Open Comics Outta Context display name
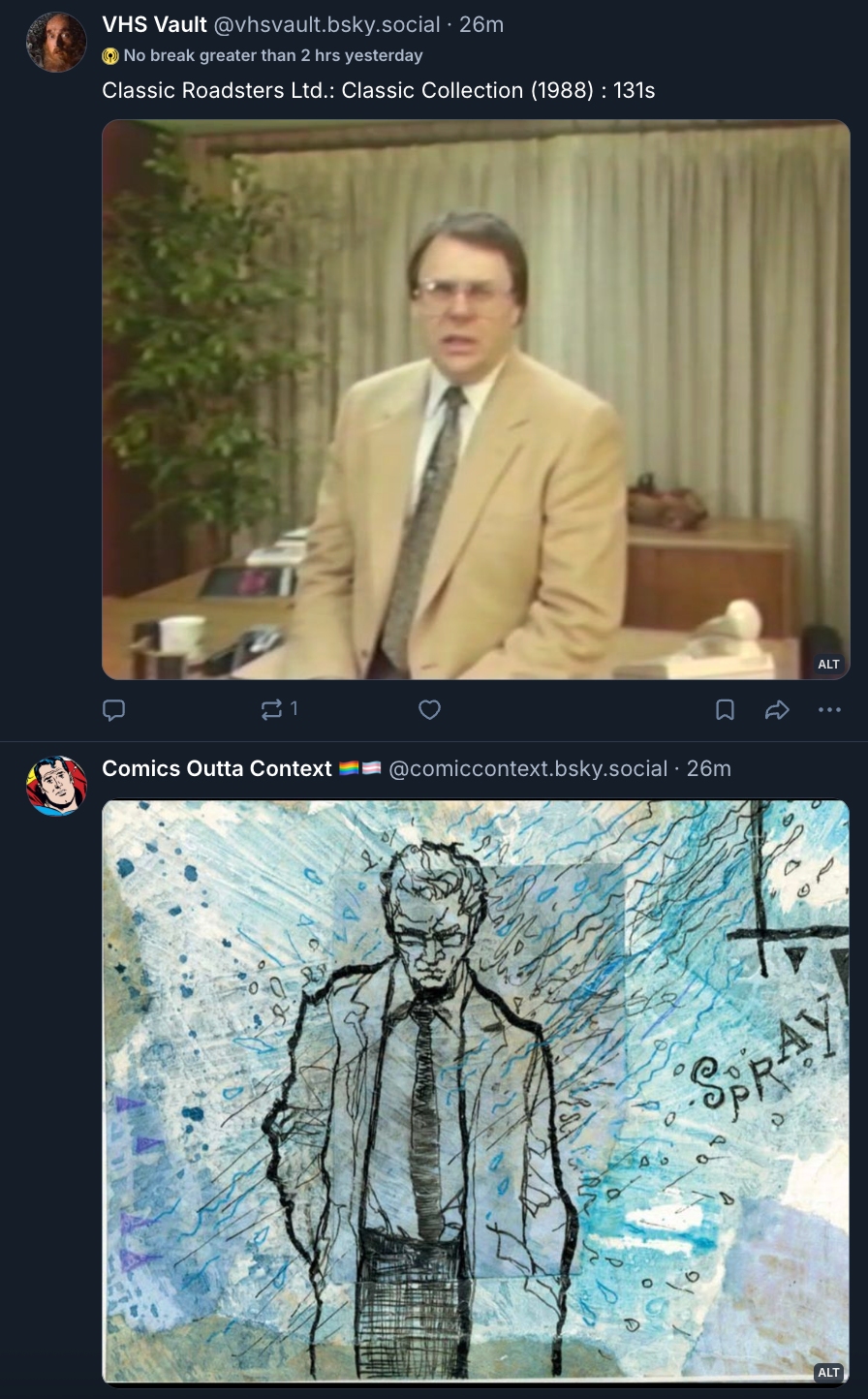Viewport: 868px width, 1399px height. point(217,768)
